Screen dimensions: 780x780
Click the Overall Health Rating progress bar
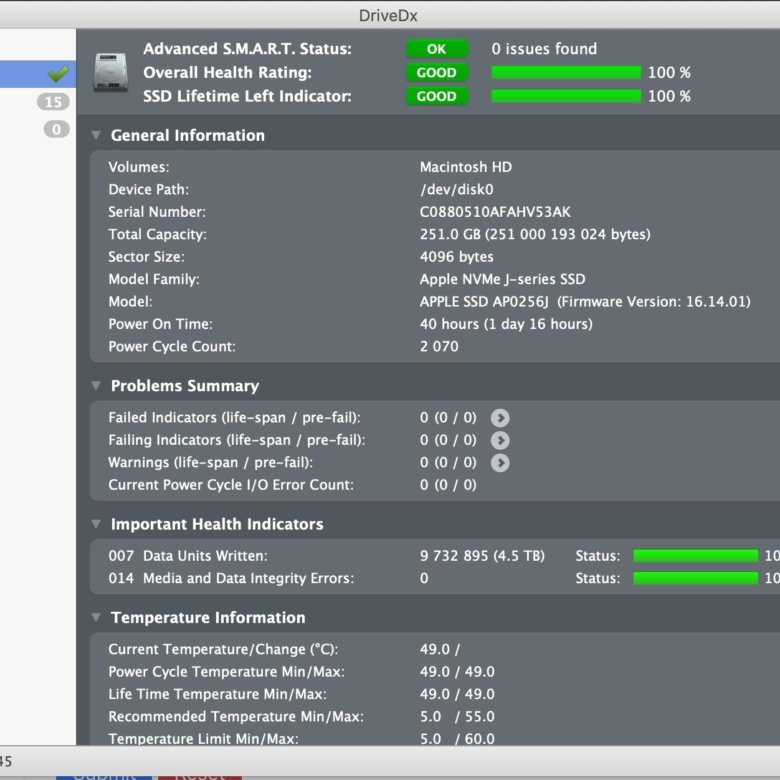(566, 73)
